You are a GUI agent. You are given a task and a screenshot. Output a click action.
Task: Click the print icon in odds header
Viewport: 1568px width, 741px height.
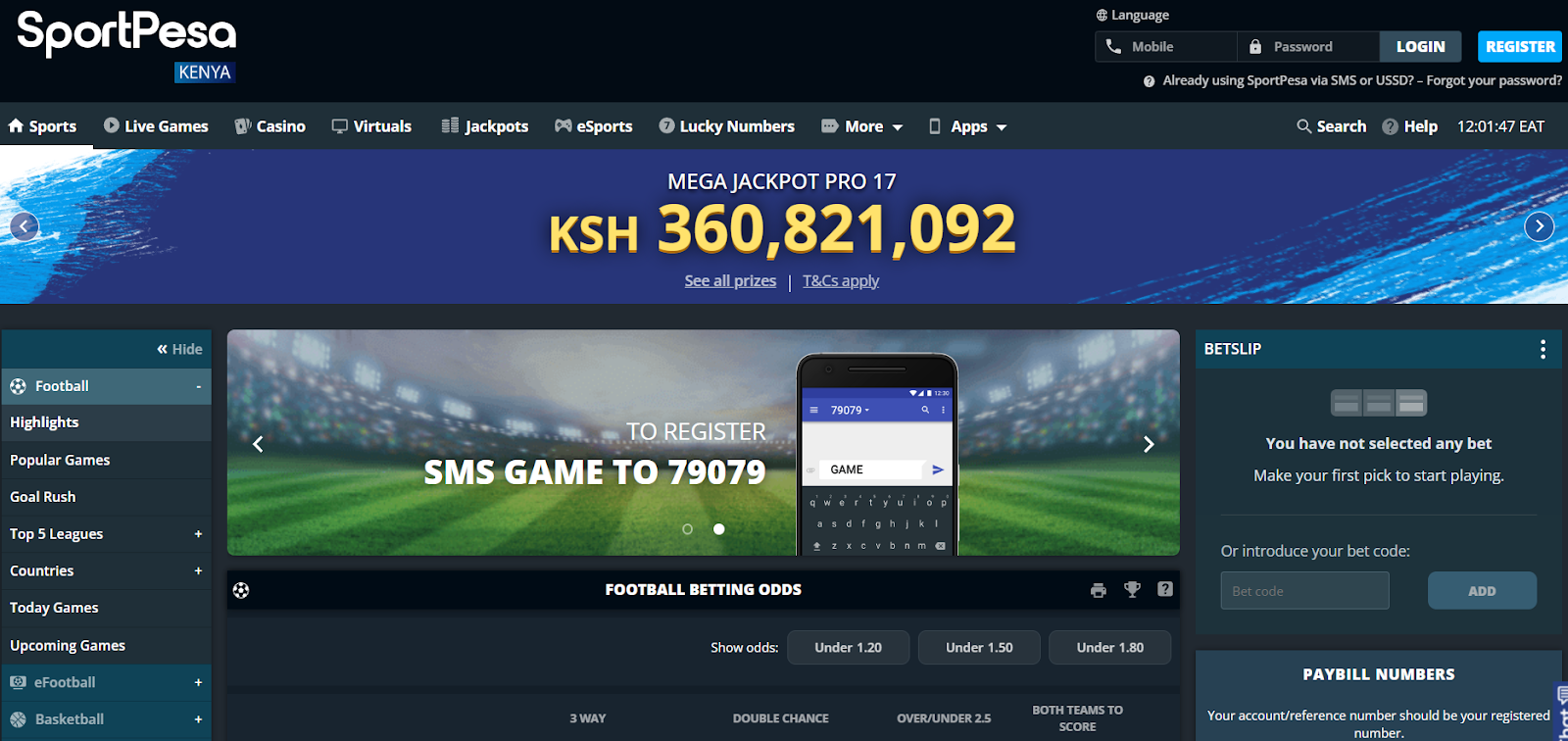(x=1098, y=590)
